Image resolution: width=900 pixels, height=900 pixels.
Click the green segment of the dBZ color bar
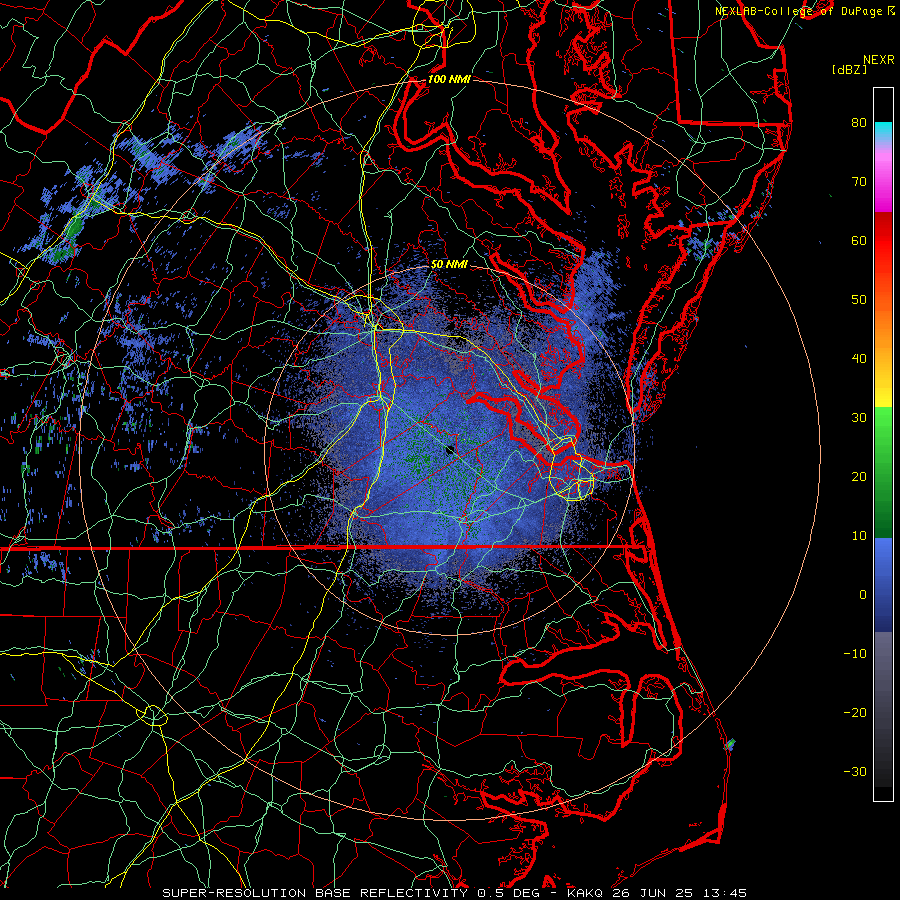coord(883,472)
